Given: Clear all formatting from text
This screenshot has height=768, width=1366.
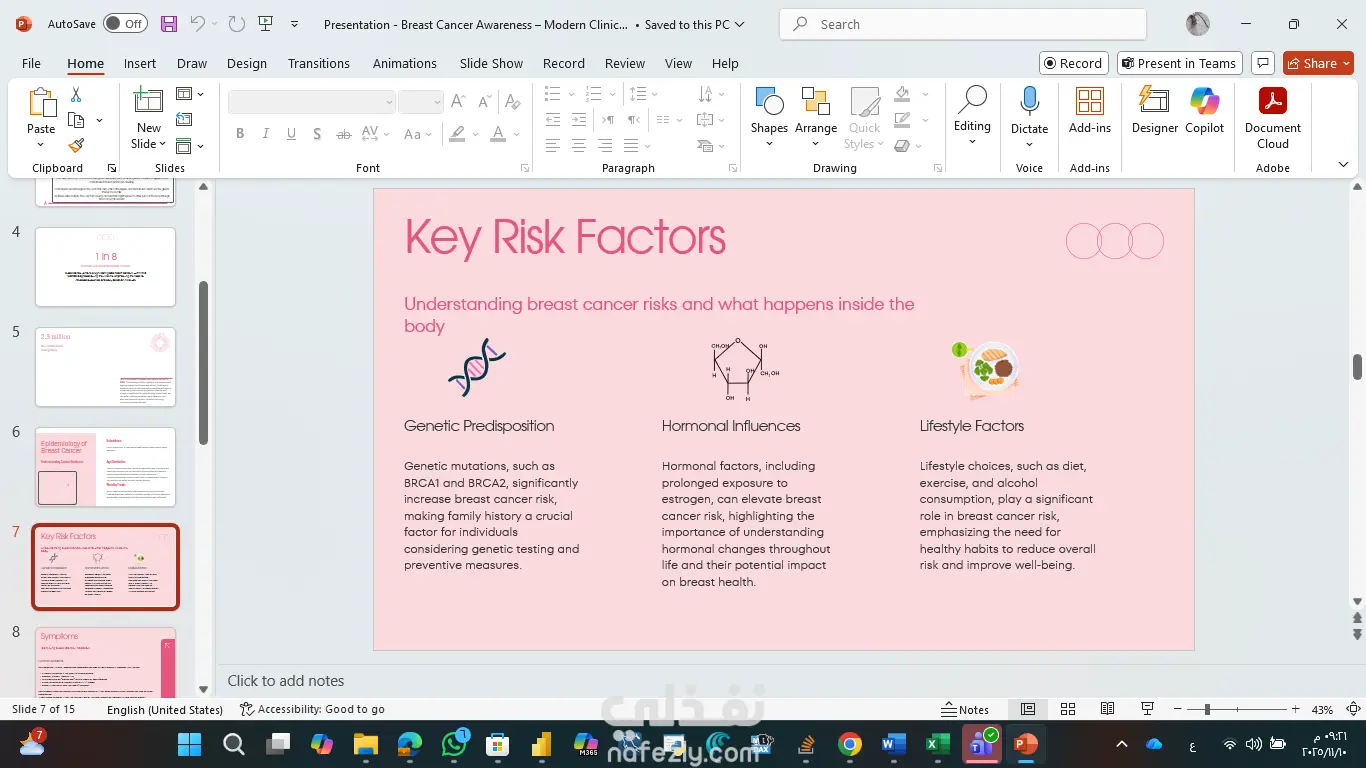Looking at the screenshot, I should [513, 101].
